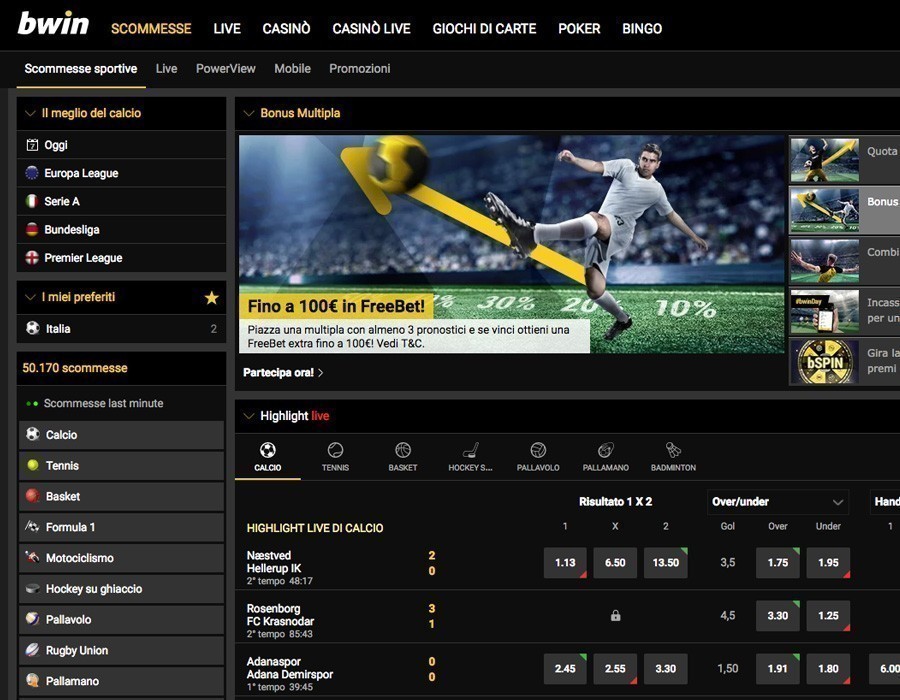Open the BINGO menu
Image resolution: width=900 pixels, height=700 pixels.
coord(642,28)
